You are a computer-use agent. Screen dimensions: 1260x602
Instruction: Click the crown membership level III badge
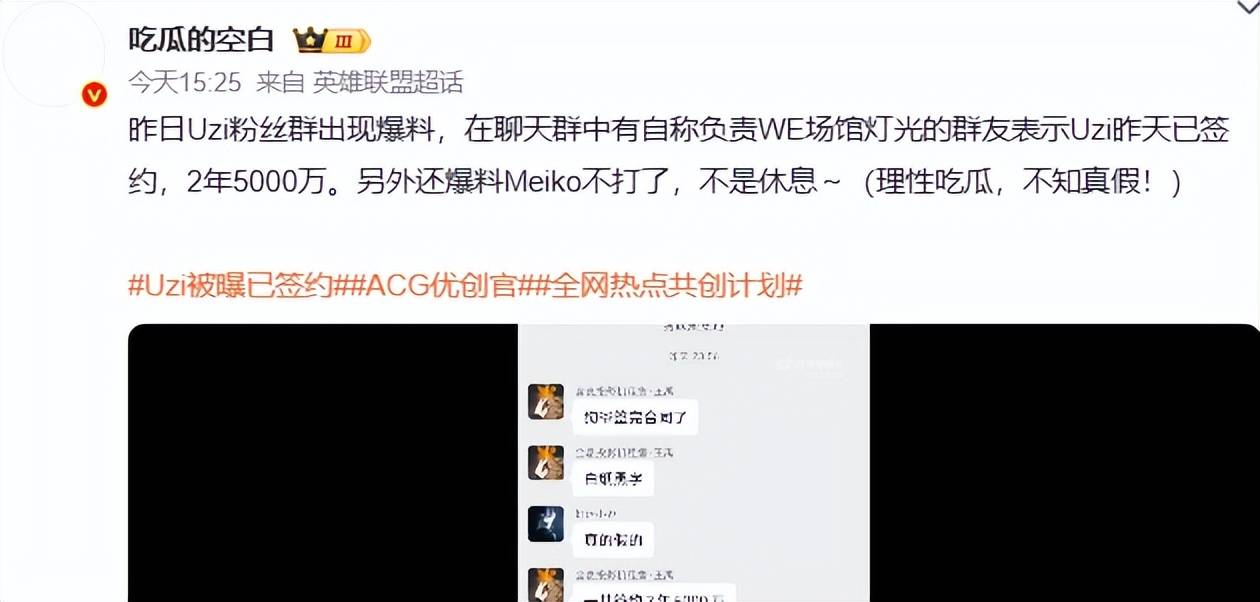click(331, 41)
